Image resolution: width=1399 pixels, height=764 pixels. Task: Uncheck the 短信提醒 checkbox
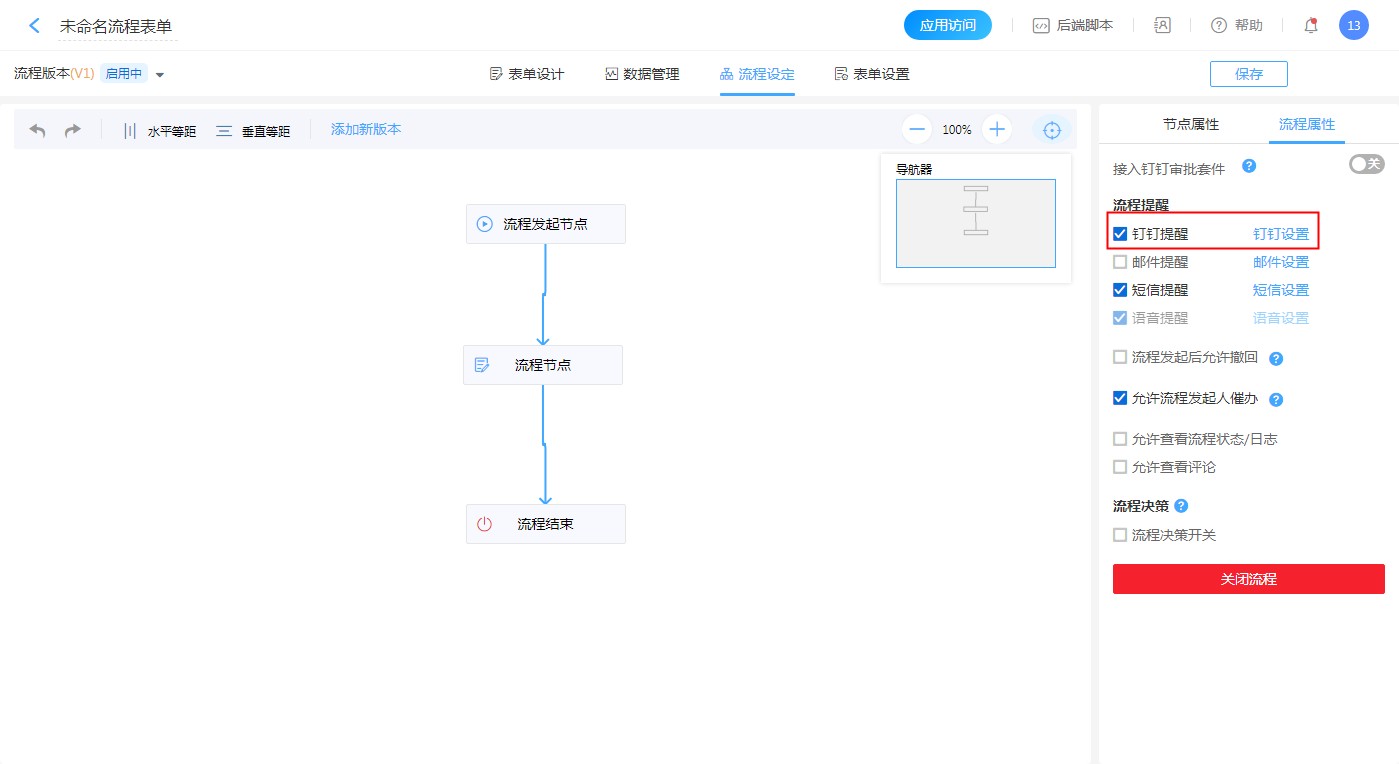pos(1120,290)
